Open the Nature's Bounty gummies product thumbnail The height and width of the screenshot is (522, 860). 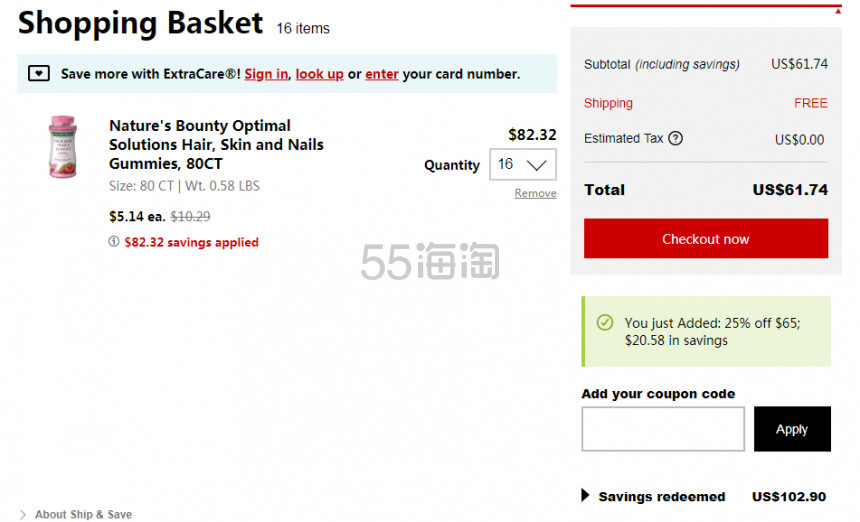click(63, 146)
